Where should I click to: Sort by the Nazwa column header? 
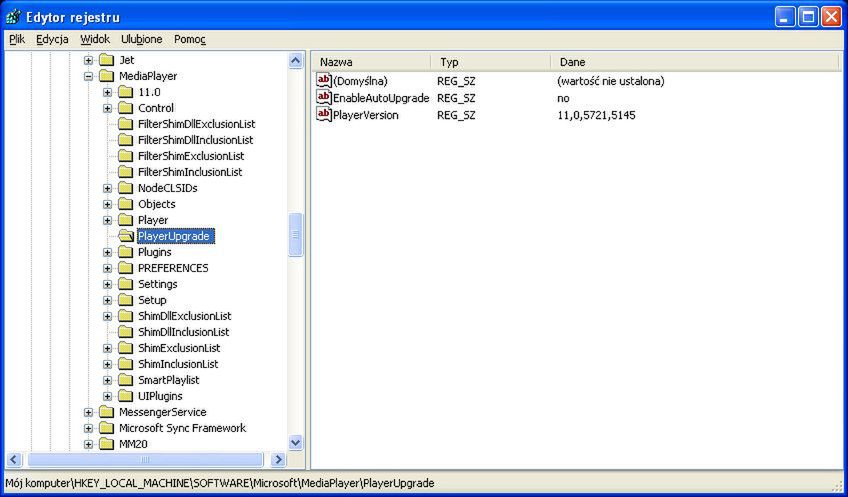point(373,62)
